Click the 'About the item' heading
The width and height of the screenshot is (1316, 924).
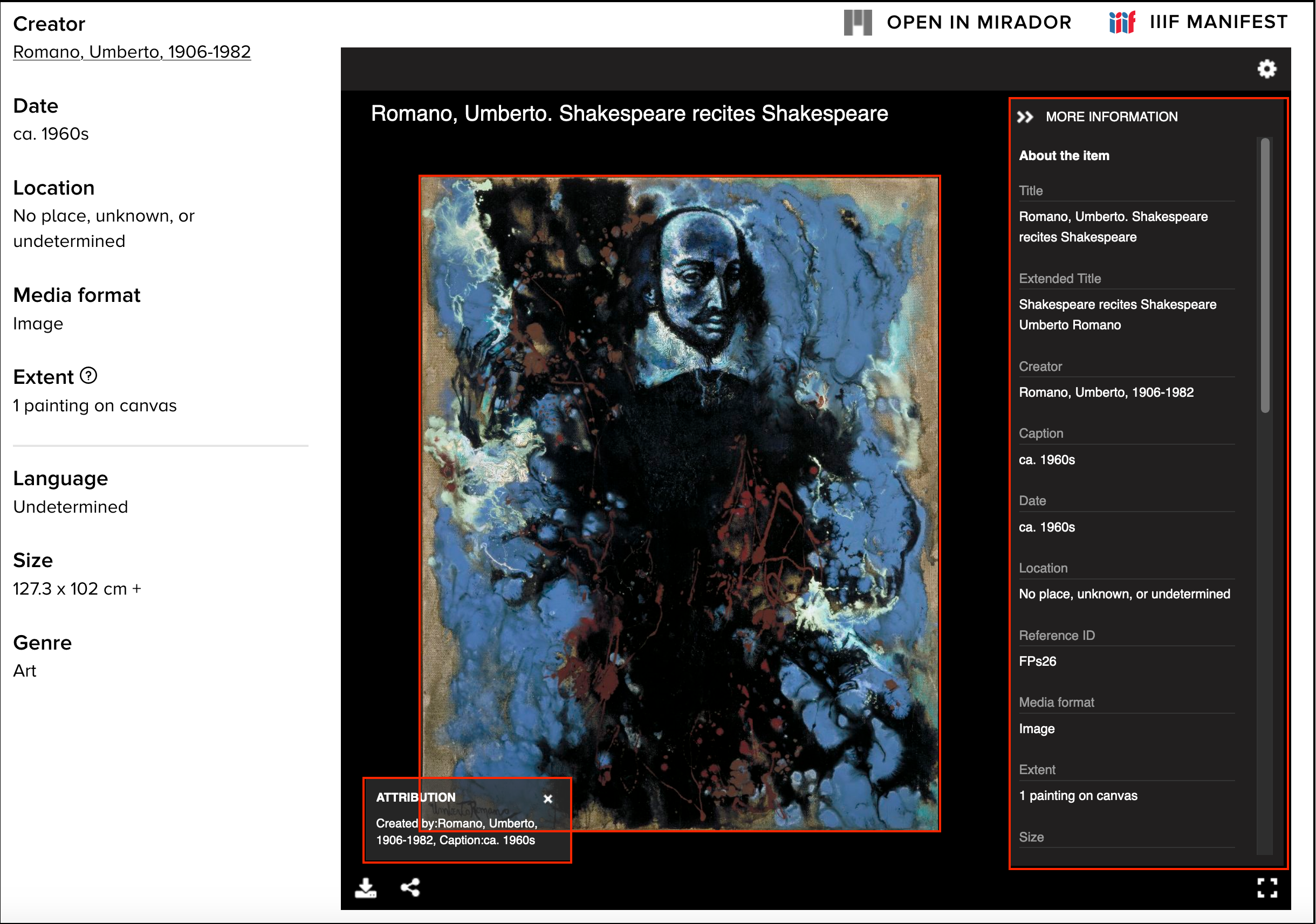(1064, 156)
